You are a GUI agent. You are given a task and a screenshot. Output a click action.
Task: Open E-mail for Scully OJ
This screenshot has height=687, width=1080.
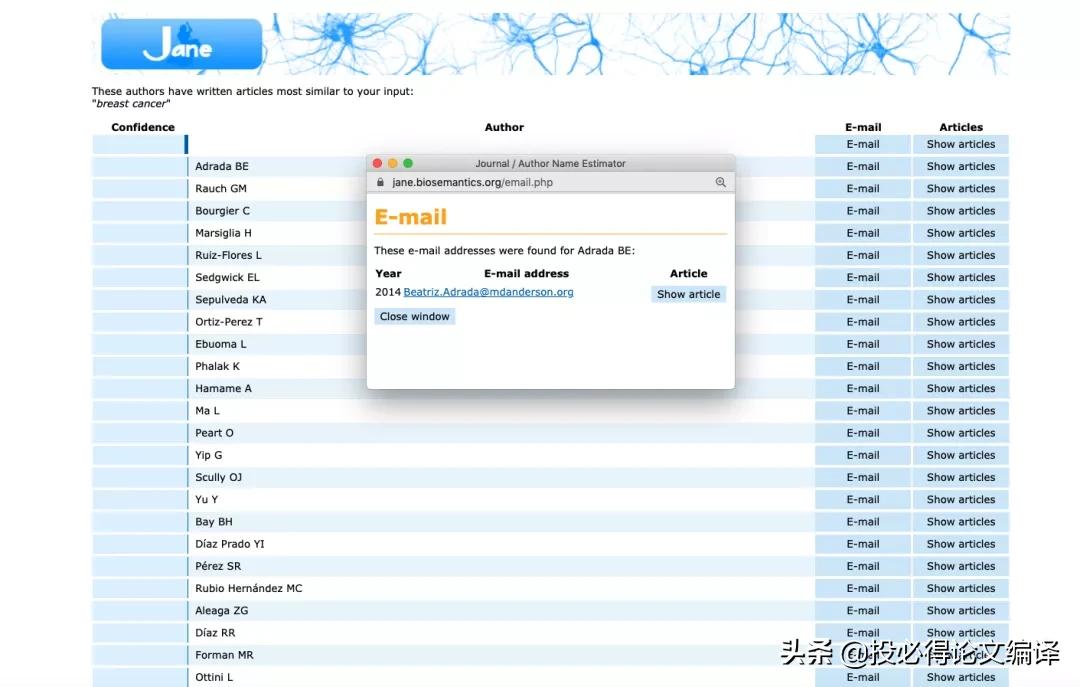pos(863,478)
